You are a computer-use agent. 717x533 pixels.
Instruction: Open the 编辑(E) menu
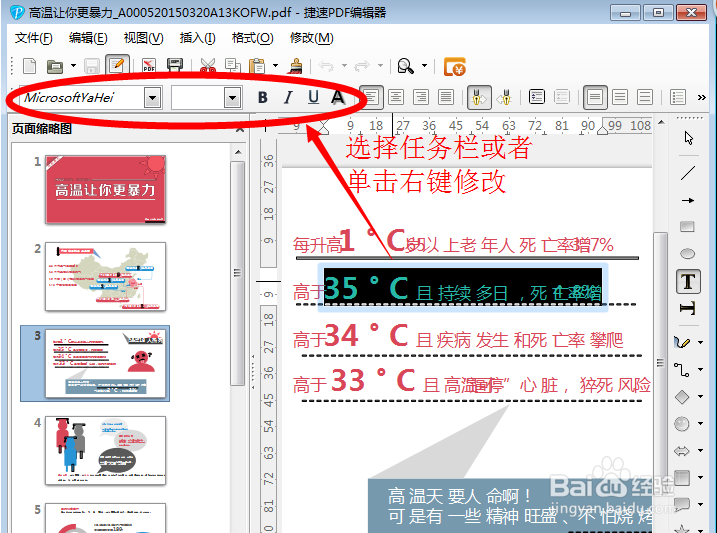pos(88,37)
